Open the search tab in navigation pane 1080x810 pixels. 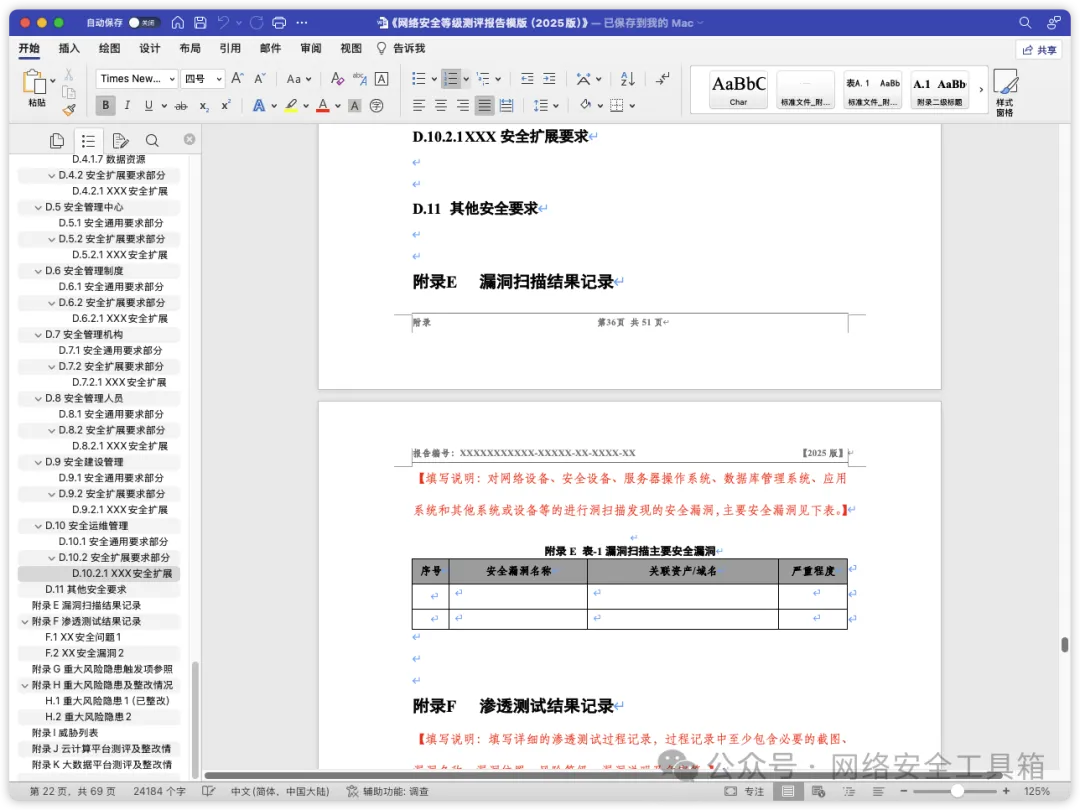click(152, 141)
